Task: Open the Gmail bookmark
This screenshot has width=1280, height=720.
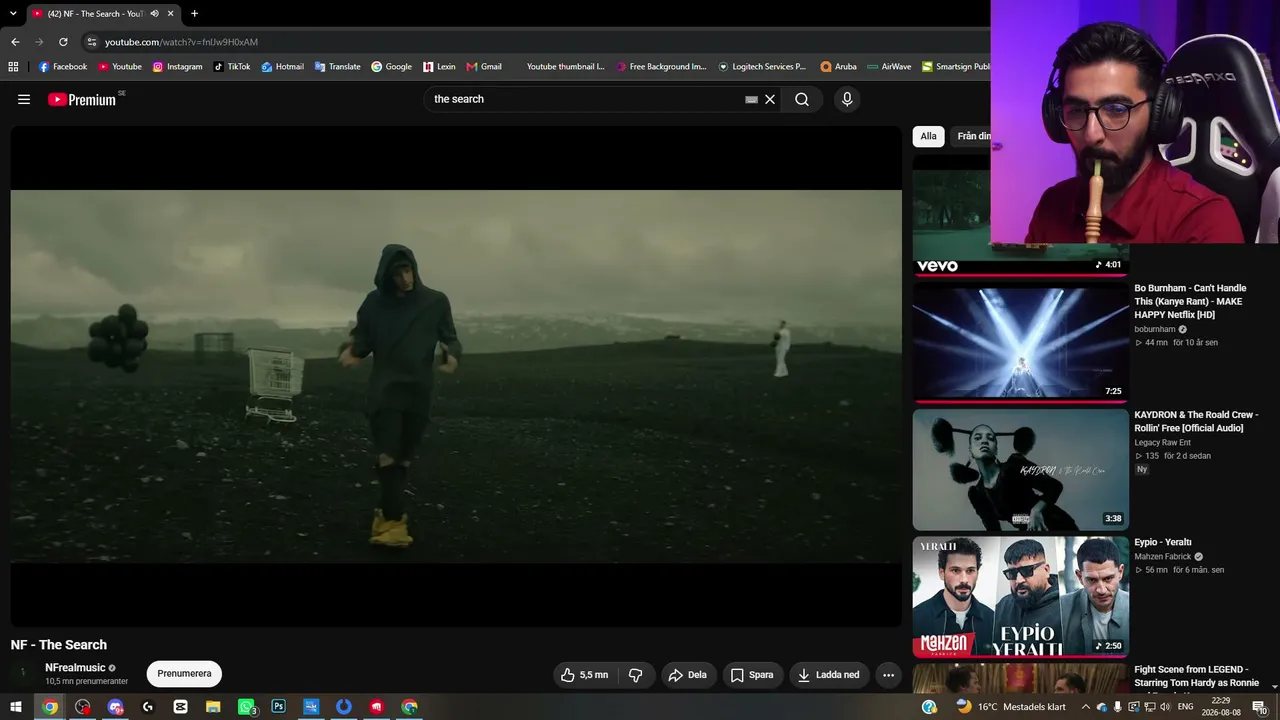Action: tap(484, 67)
